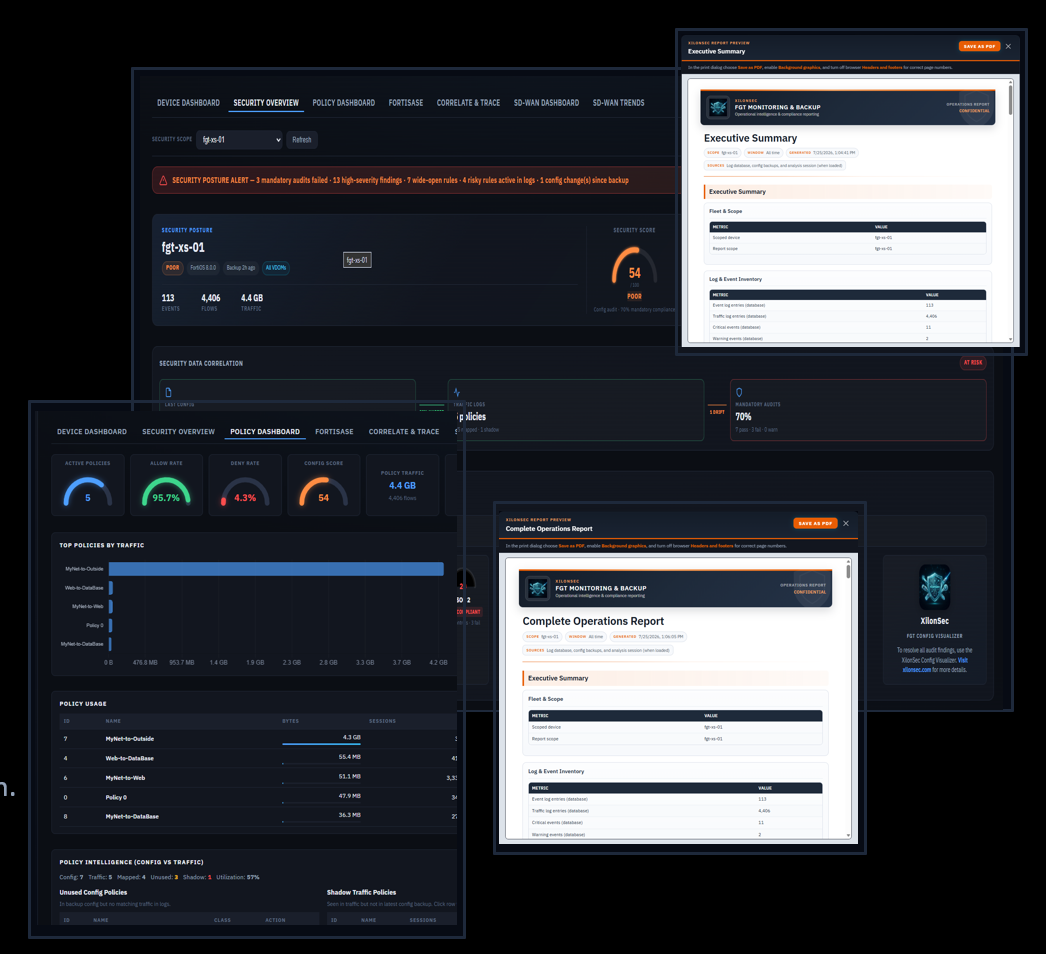This screenshot has width=1046, height=954.
Task: Click Save as PDF in Executive Summary preview
Action: tap(979, 46)
